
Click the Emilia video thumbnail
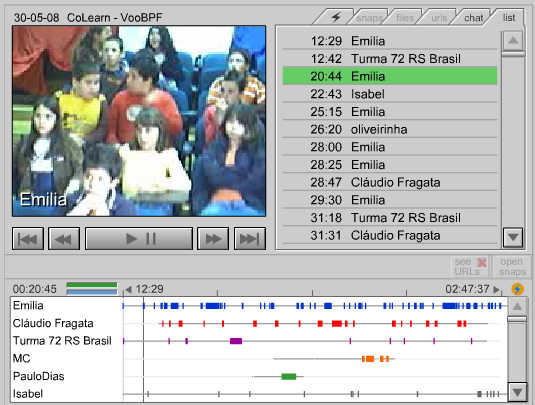click(x=139, y=121)
